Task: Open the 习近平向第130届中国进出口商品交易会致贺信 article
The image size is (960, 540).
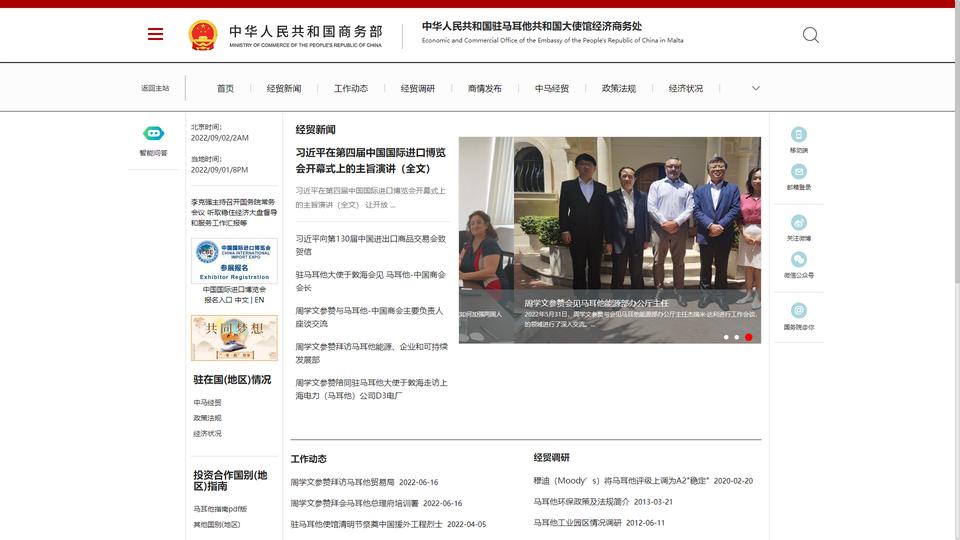Action: click(x=371, y=245)
